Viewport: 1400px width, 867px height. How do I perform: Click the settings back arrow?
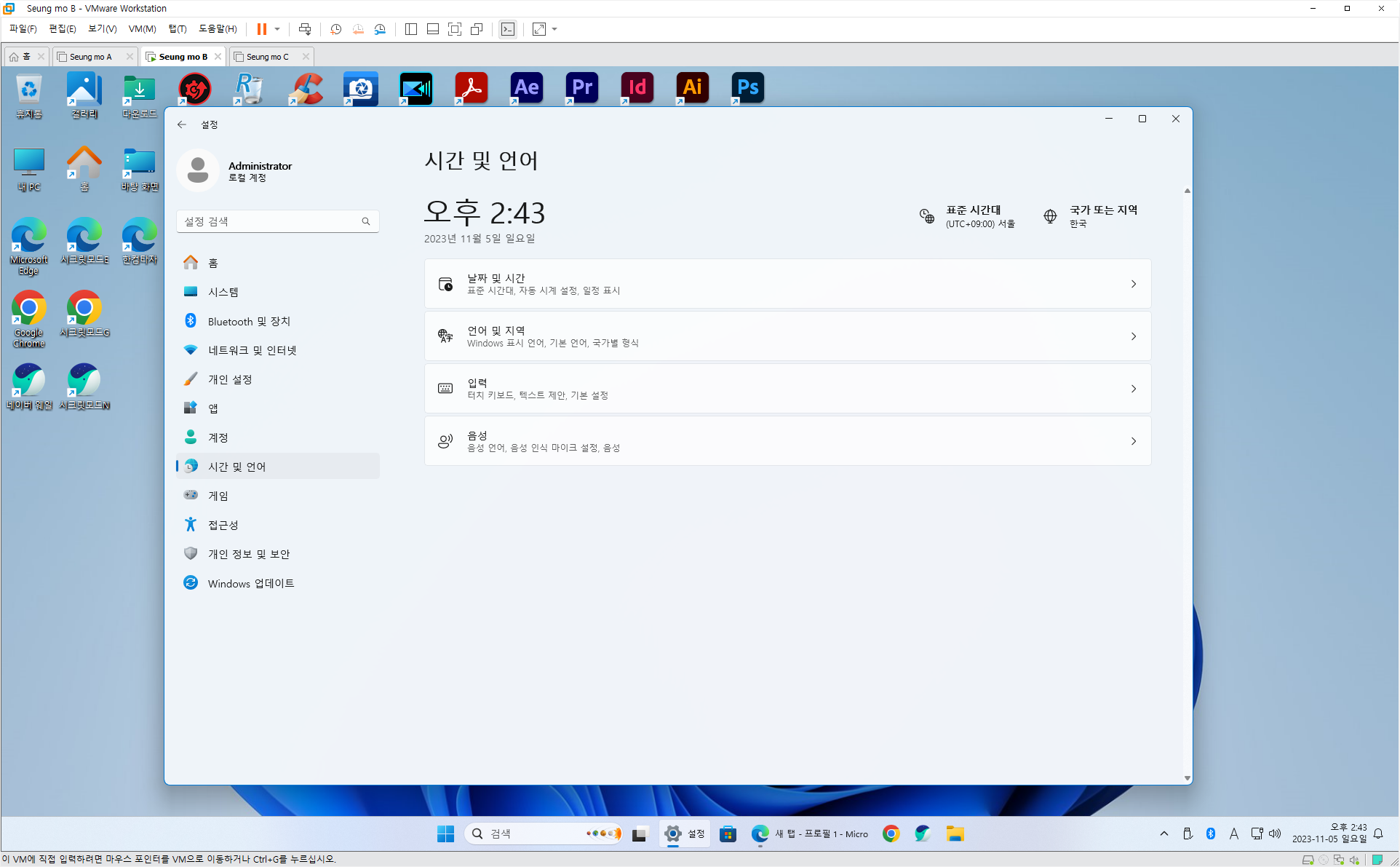(182, 124)
